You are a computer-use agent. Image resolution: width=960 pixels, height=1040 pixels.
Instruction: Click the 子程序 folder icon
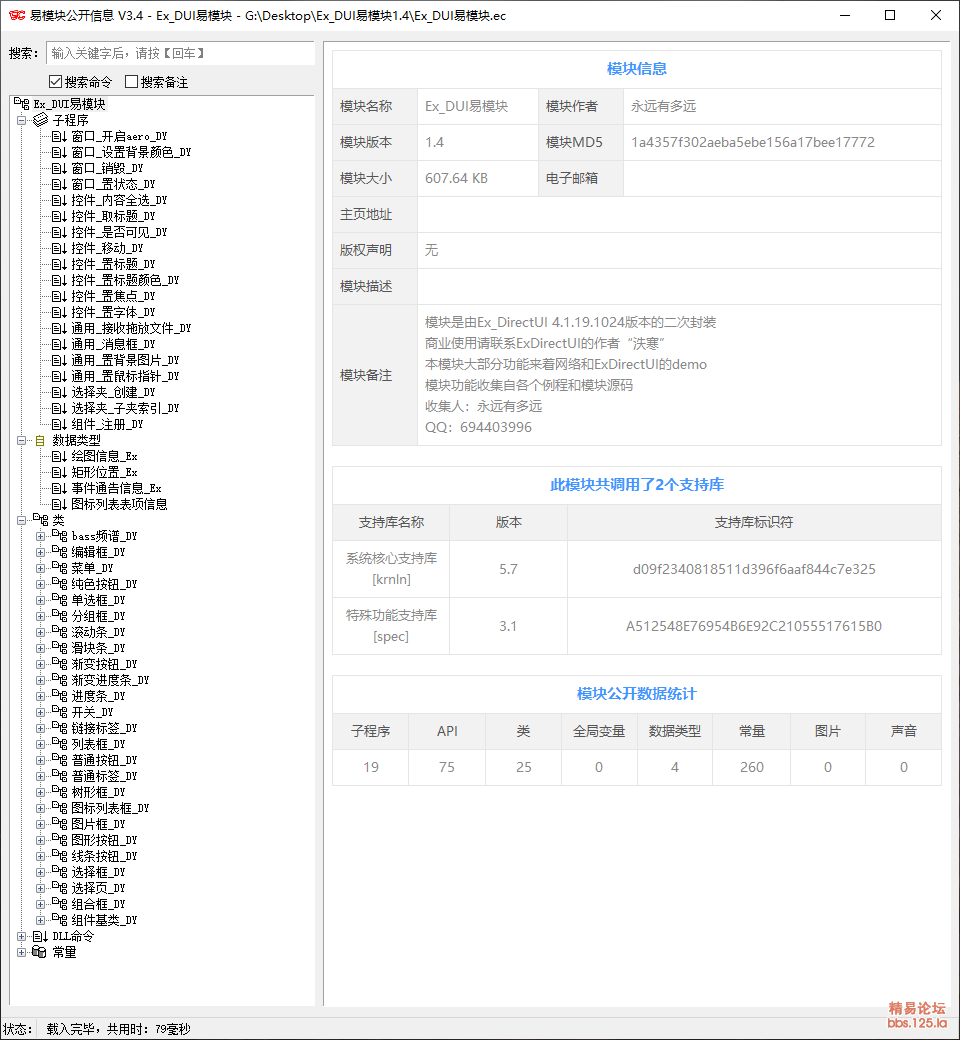(x=40, y=120)
